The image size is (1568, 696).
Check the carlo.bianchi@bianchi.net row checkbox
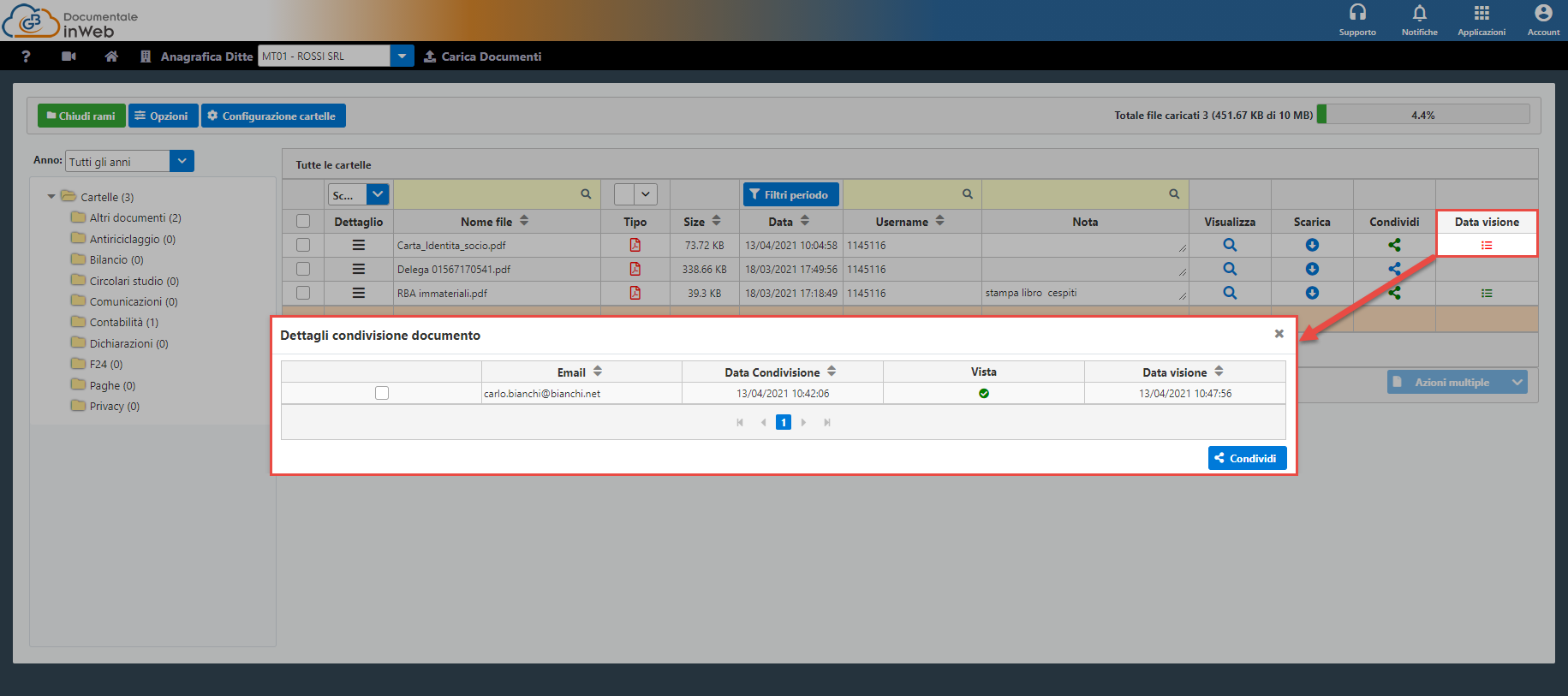382,393
